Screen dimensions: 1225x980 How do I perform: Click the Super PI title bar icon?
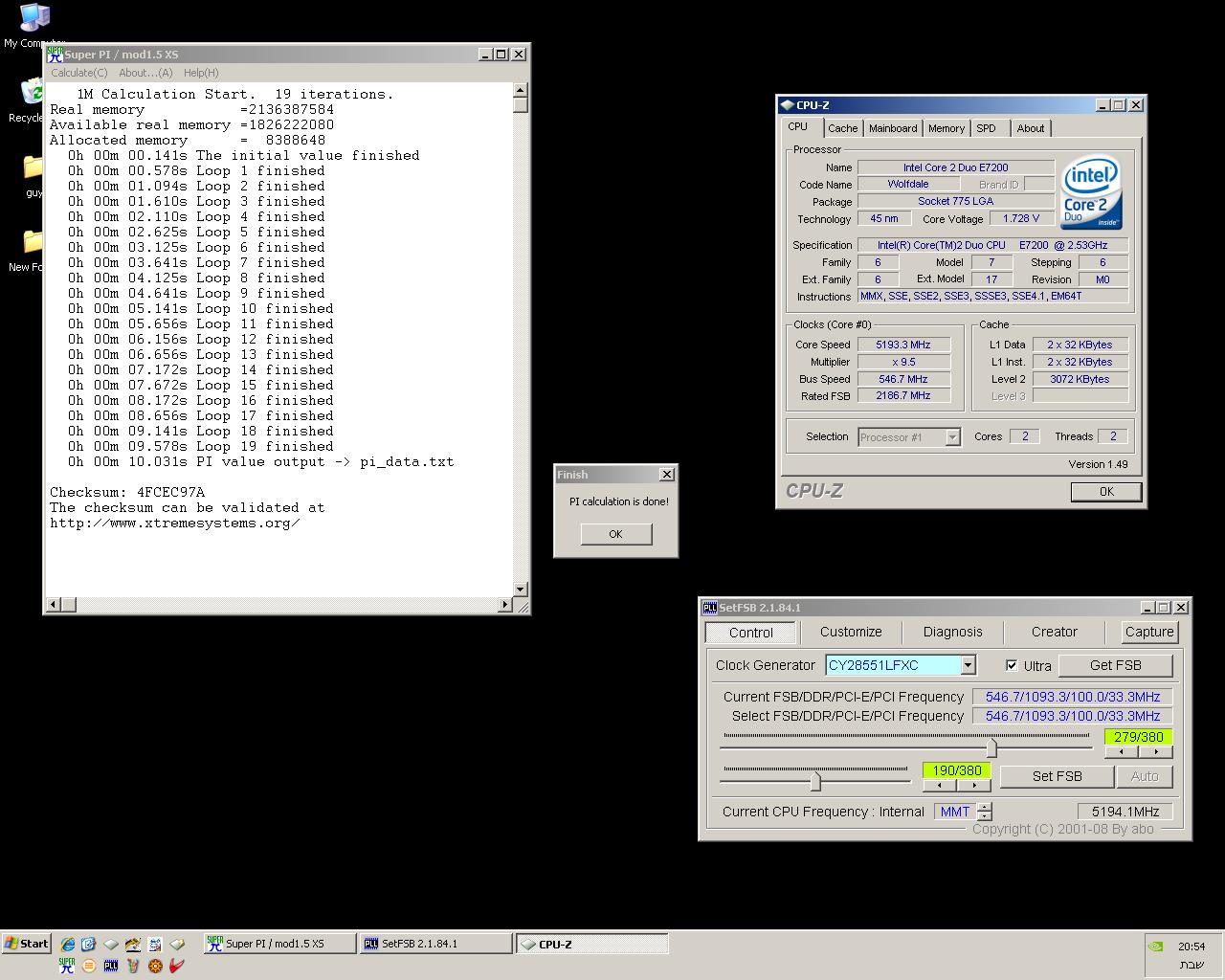(56, 55)
